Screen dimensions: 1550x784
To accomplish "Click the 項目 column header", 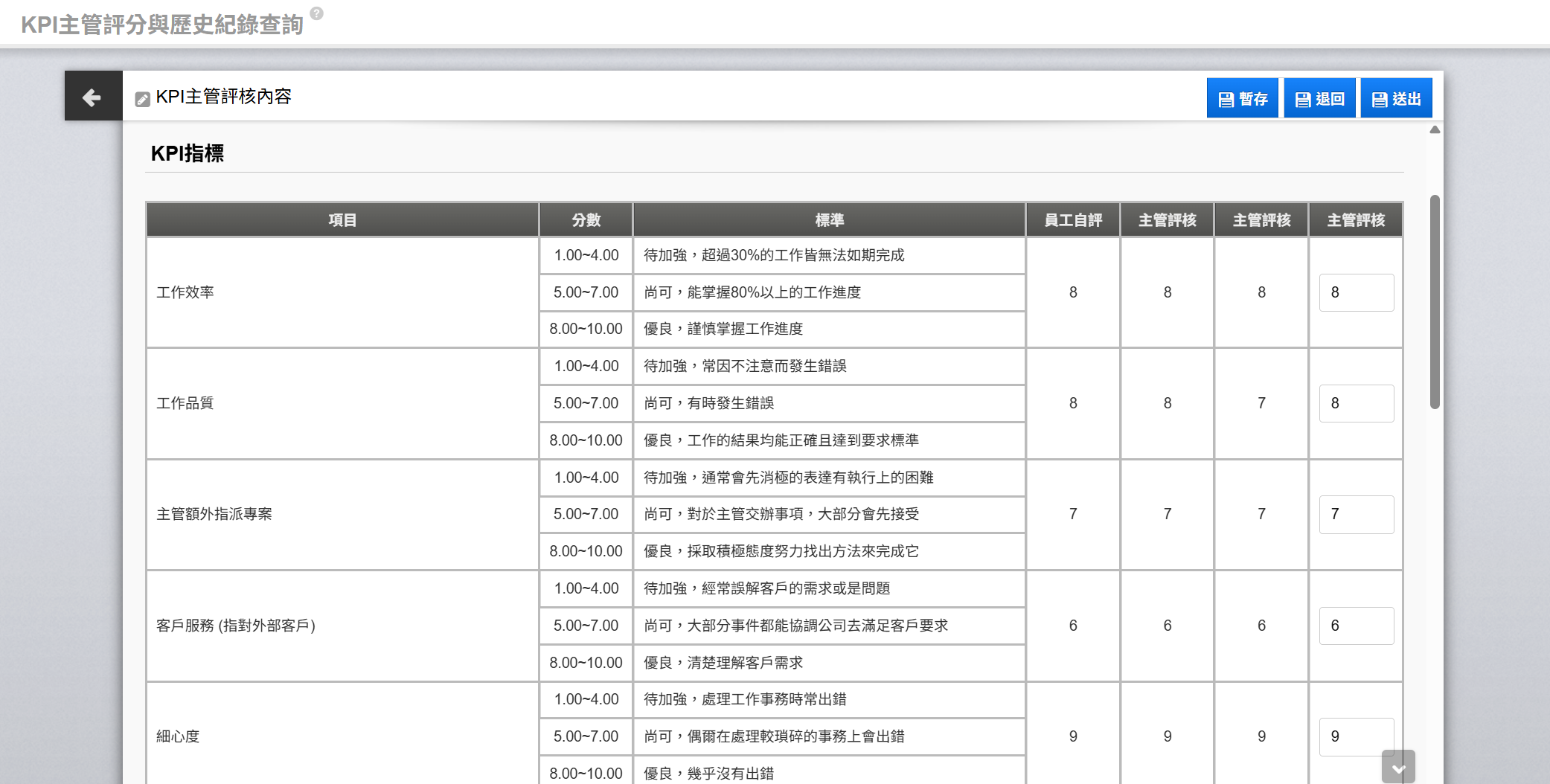I will (x=342, y=220).
